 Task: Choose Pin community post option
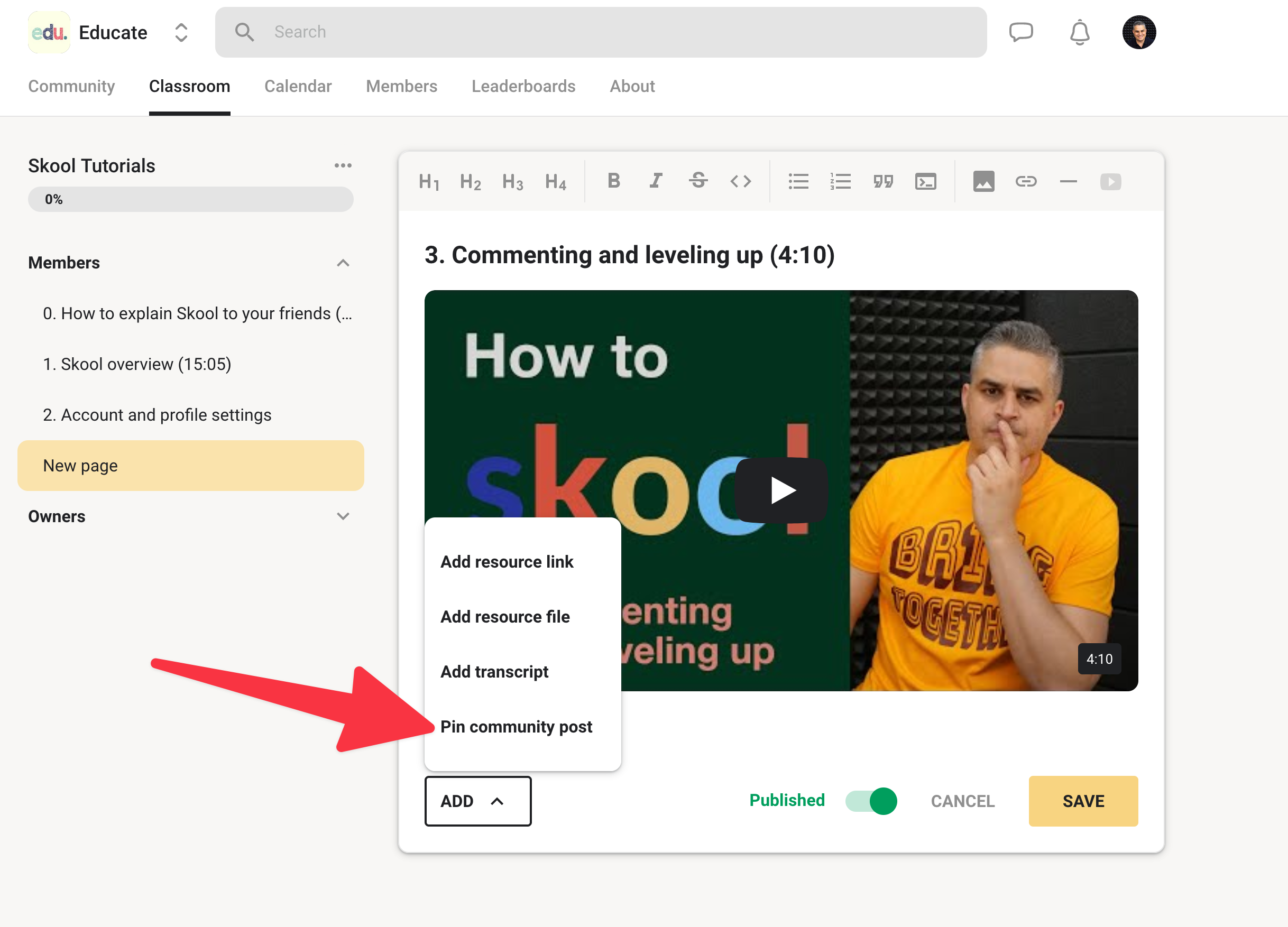click(x=516, y=726)
